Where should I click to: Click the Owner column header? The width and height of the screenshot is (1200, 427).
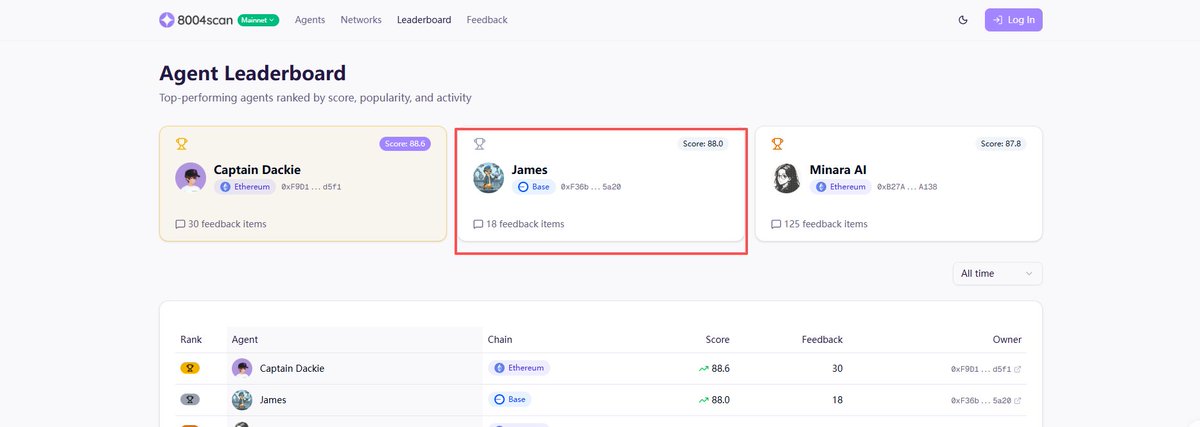click(x=1007, y=340)
